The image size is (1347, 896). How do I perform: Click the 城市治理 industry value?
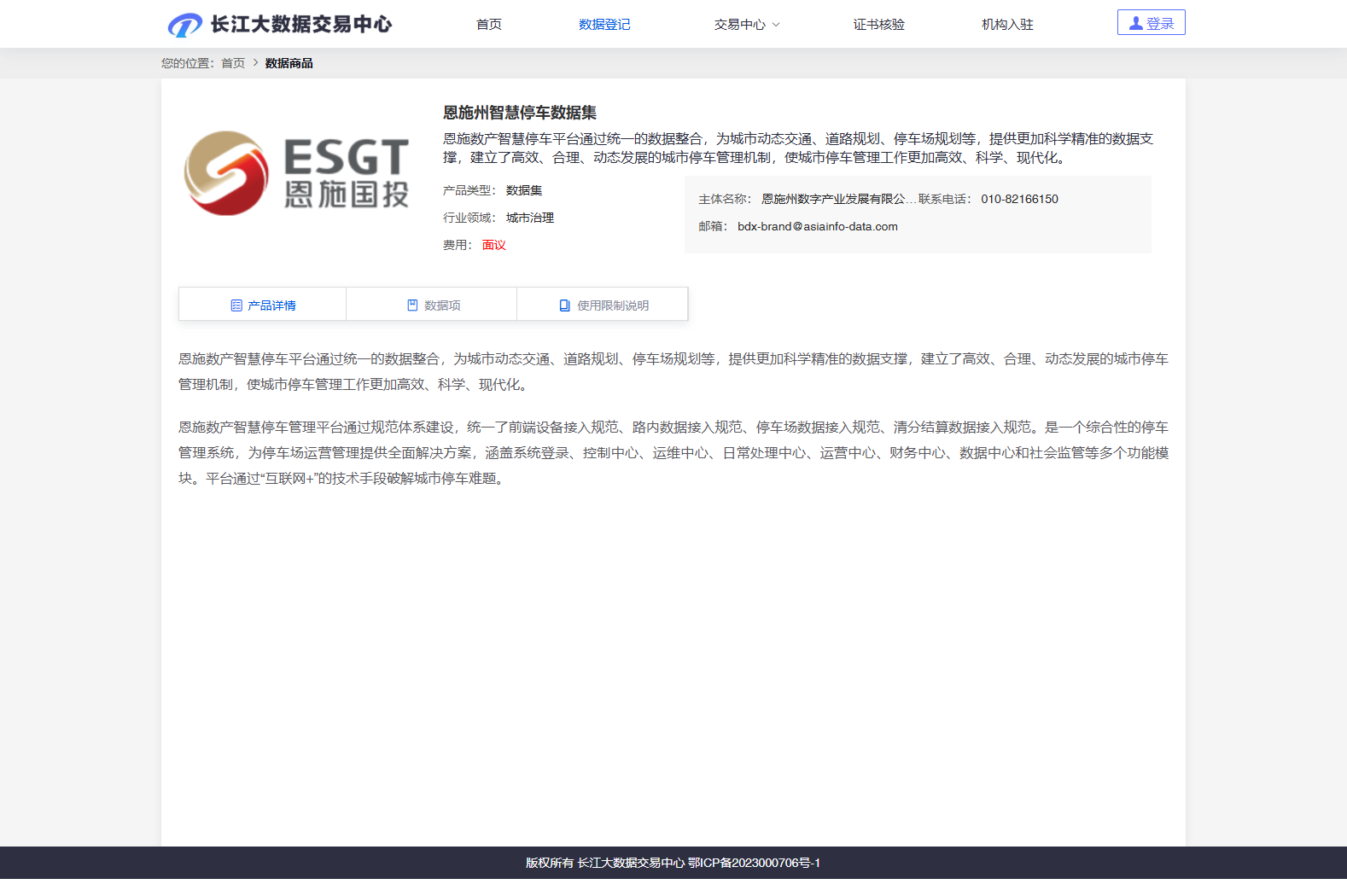click(530, 218)
